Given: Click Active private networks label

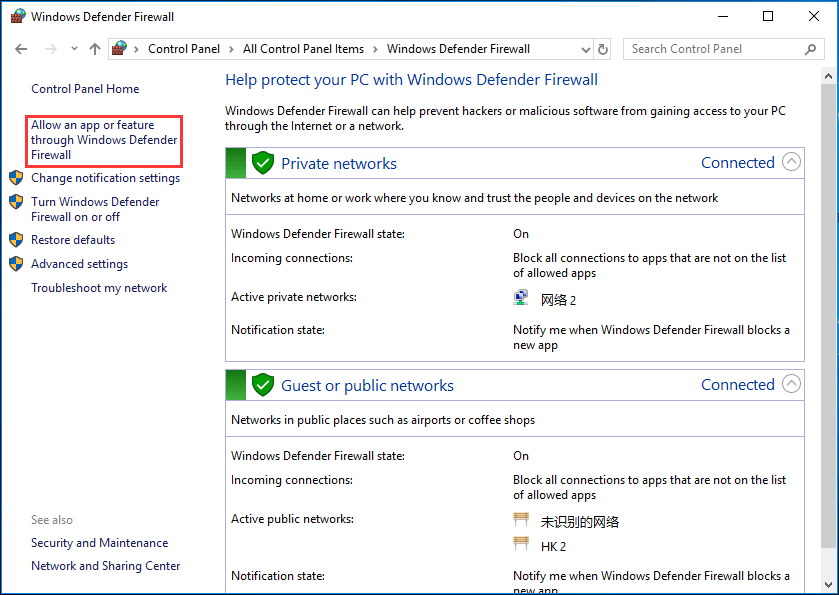Looking at the screenshot, I should 294,297.
